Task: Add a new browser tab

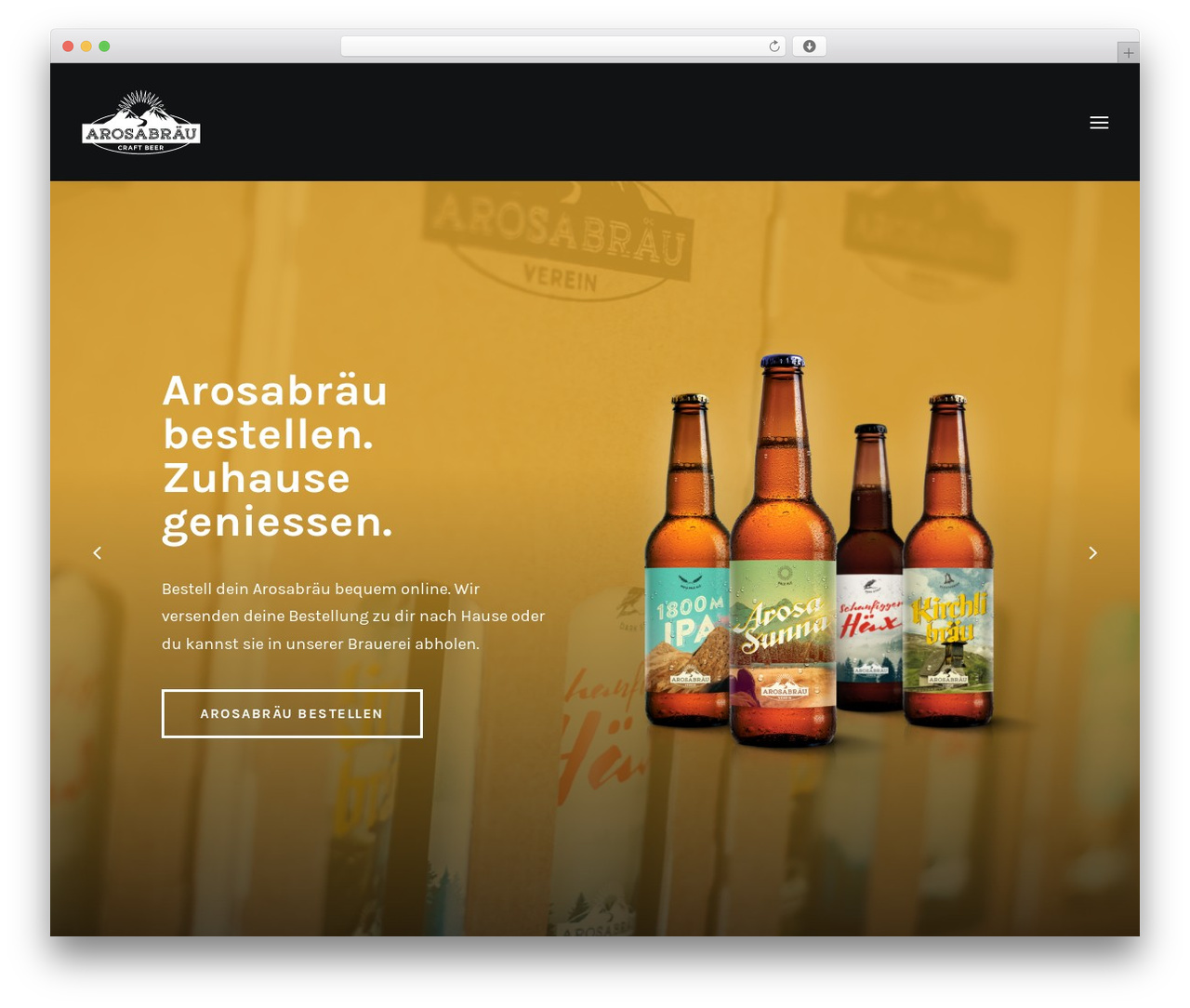Action: 1129,53
